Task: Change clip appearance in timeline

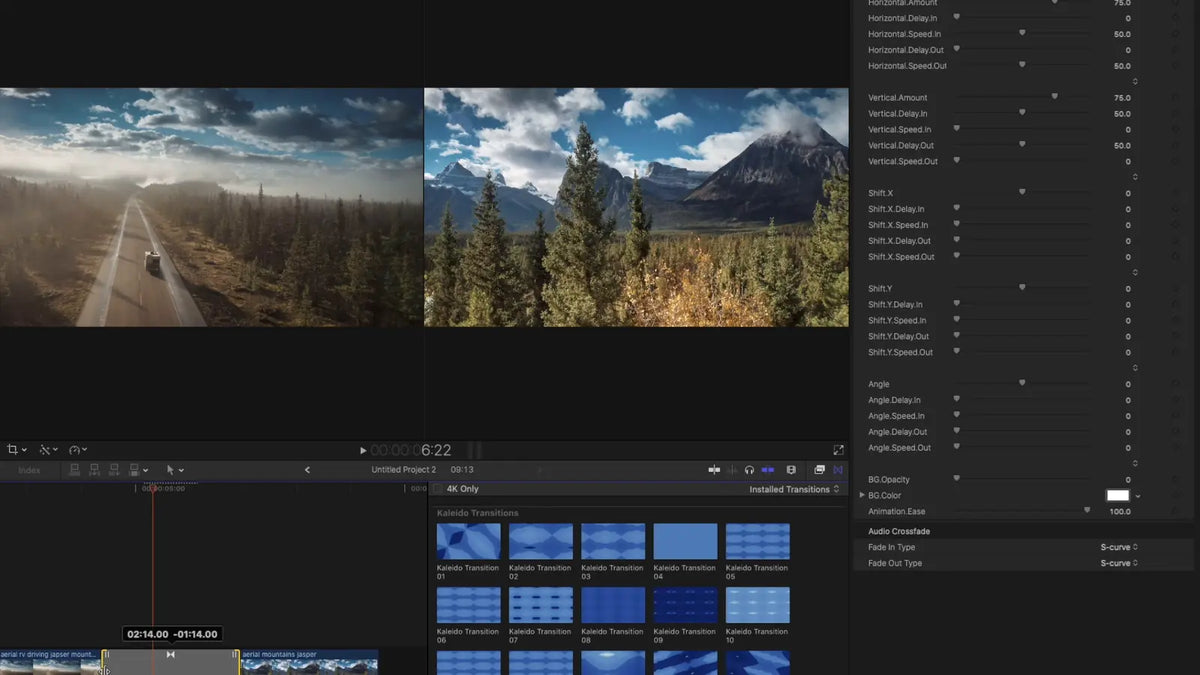Action: pos(791,470)
